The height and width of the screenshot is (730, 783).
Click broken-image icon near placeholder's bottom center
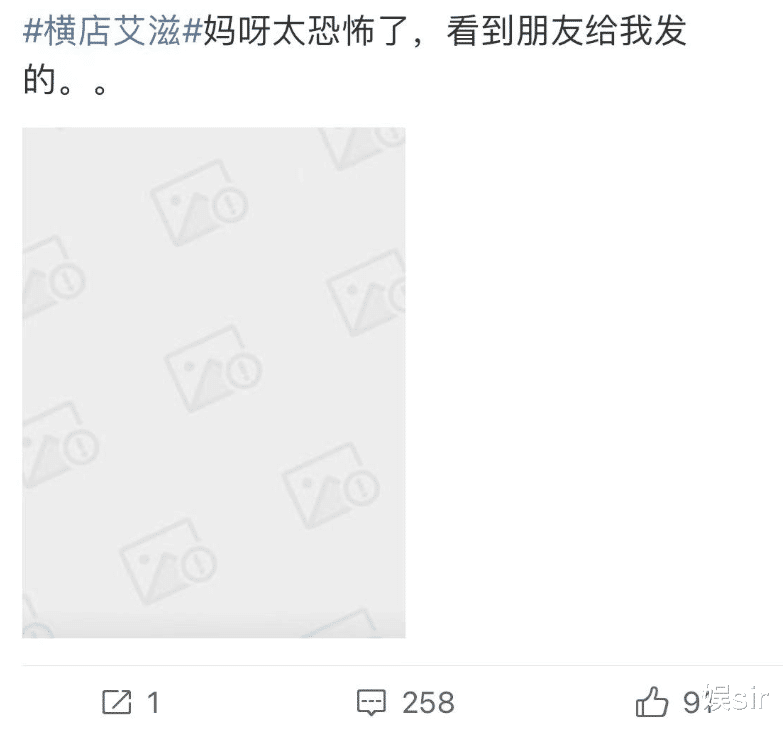[x=168, y=561]
